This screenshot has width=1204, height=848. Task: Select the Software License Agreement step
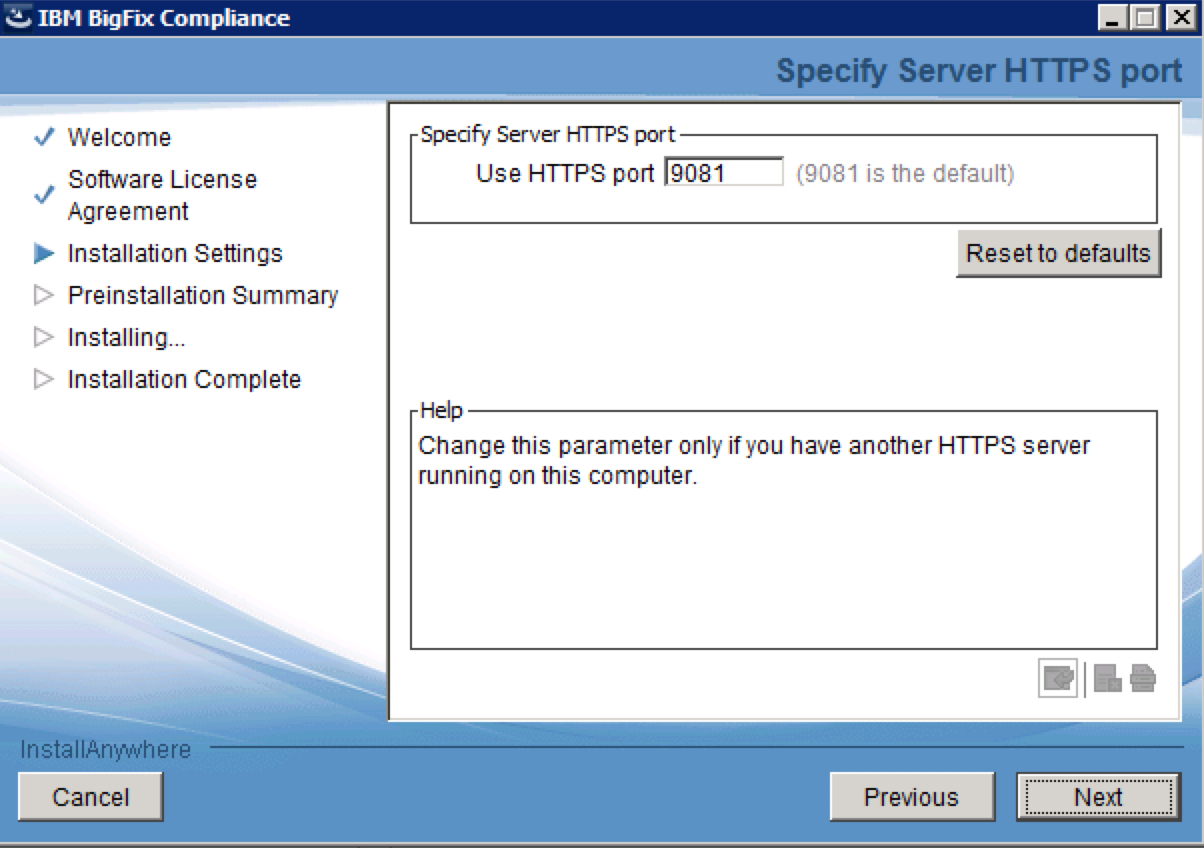[161, 193]
